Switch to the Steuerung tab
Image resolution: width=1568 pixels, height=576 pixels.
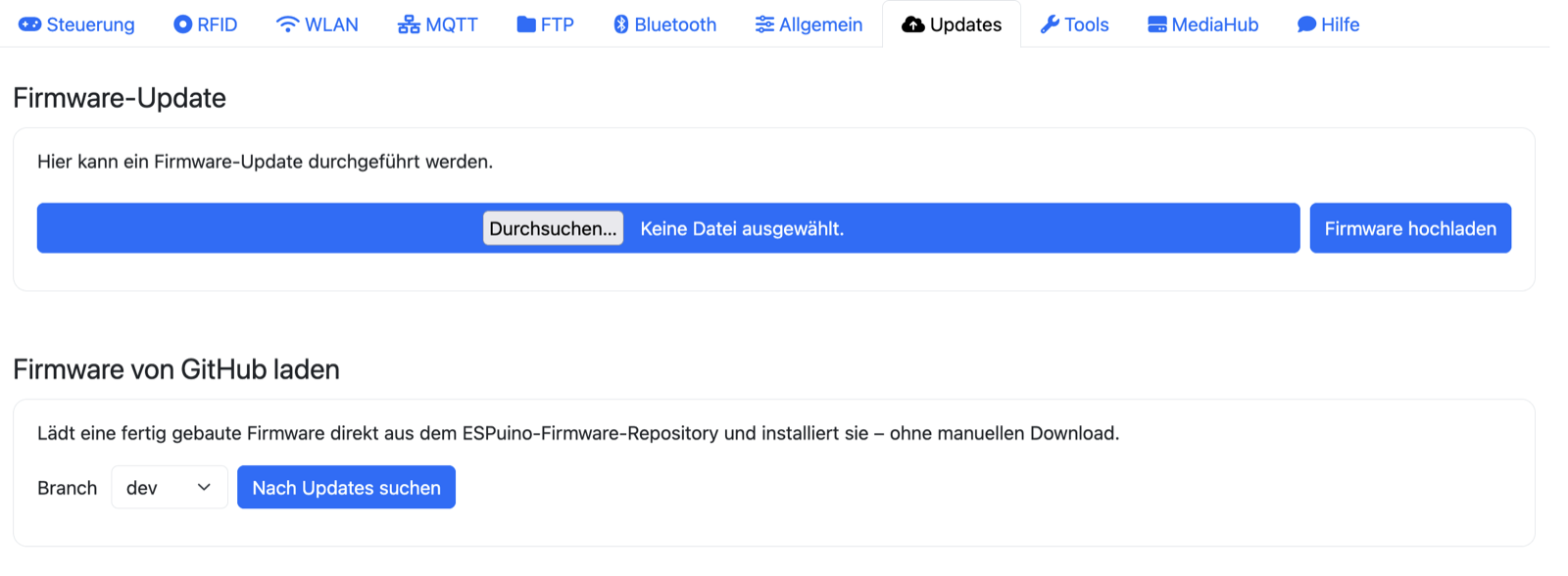(77, 24)
